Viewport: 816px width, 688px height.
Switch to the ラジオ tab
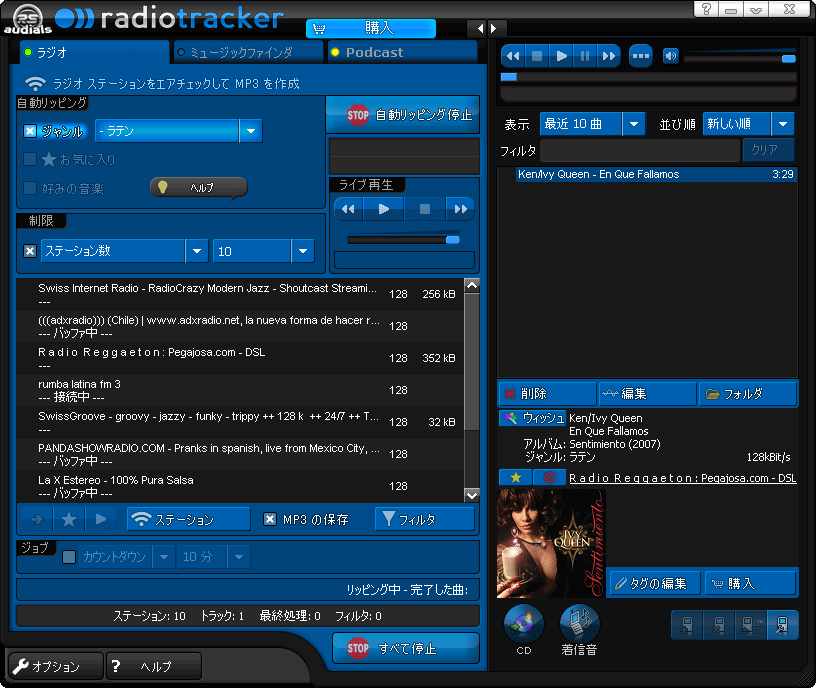(94, 52)
